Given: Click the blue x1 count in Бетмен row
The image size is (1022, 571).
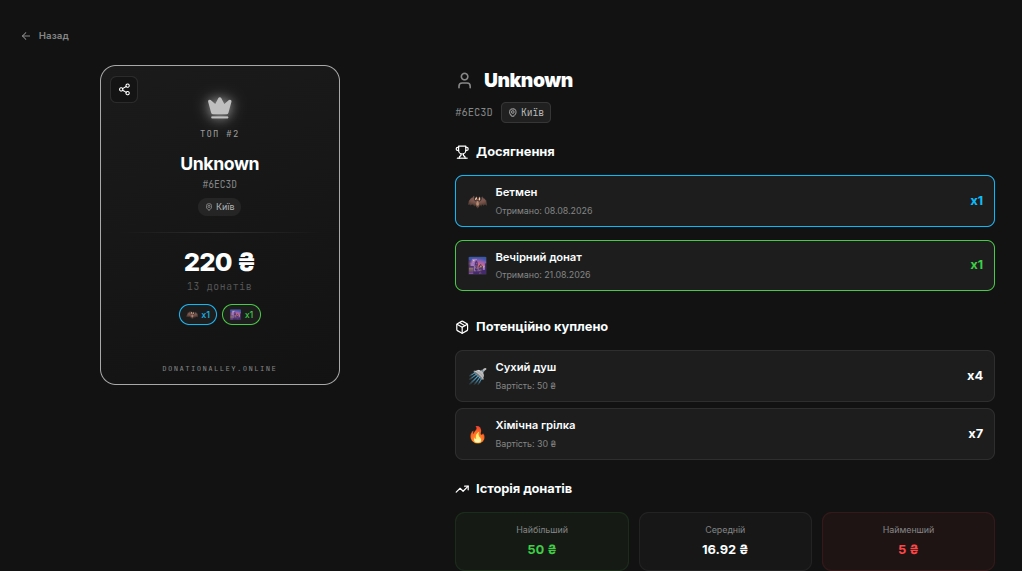Looking at the screenshot, I should pos(976,201).
